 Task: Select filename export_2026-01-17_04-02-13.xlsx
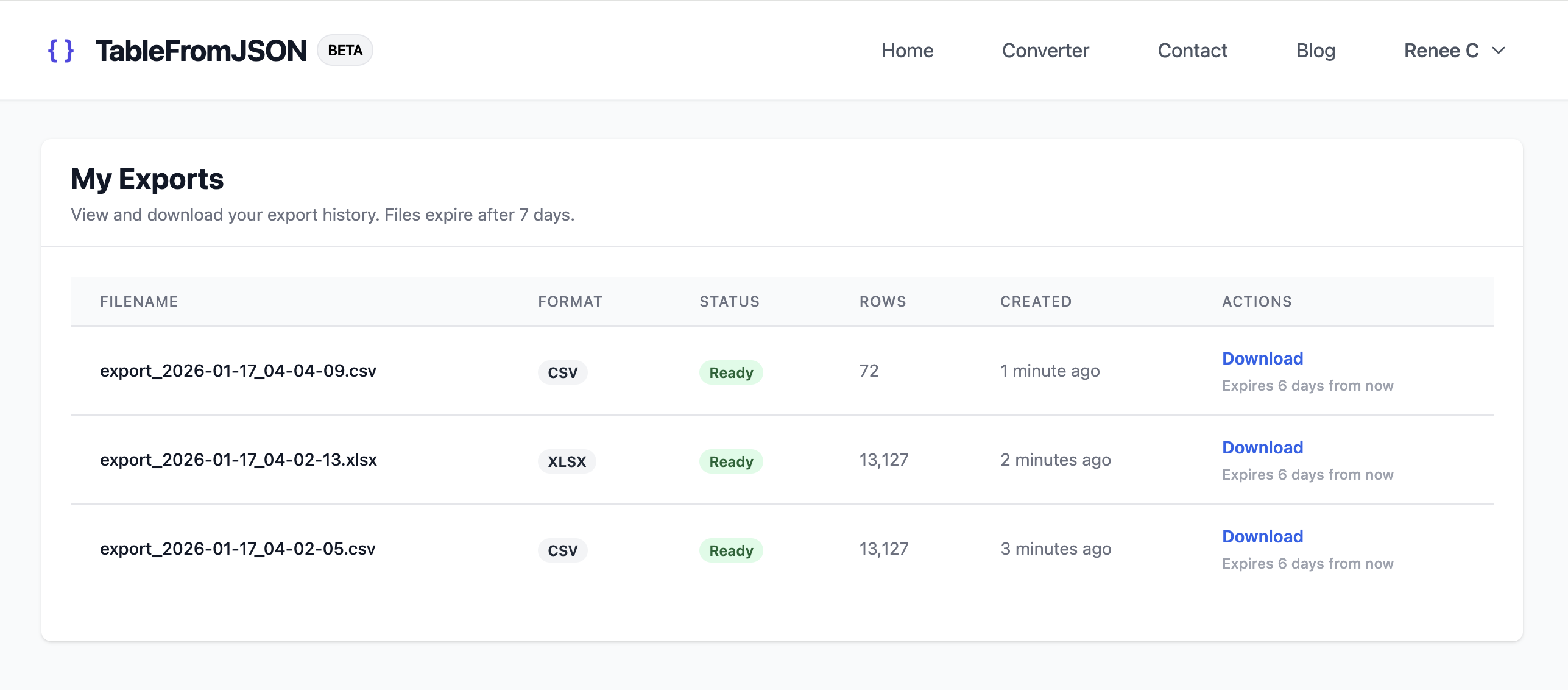coord(238,460)
